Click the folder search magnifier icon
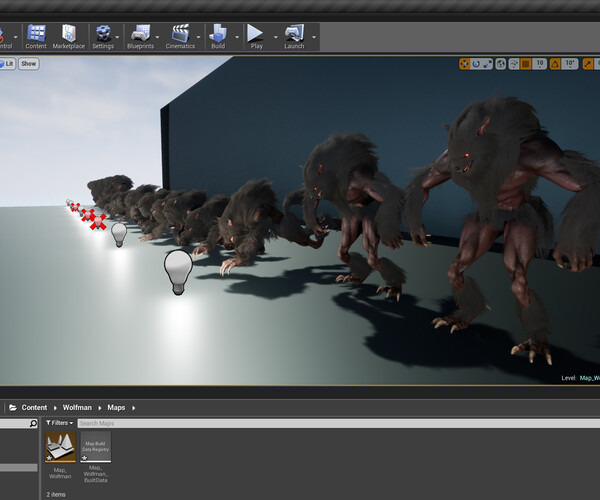 pyautogui.click(x=33, y=423)
